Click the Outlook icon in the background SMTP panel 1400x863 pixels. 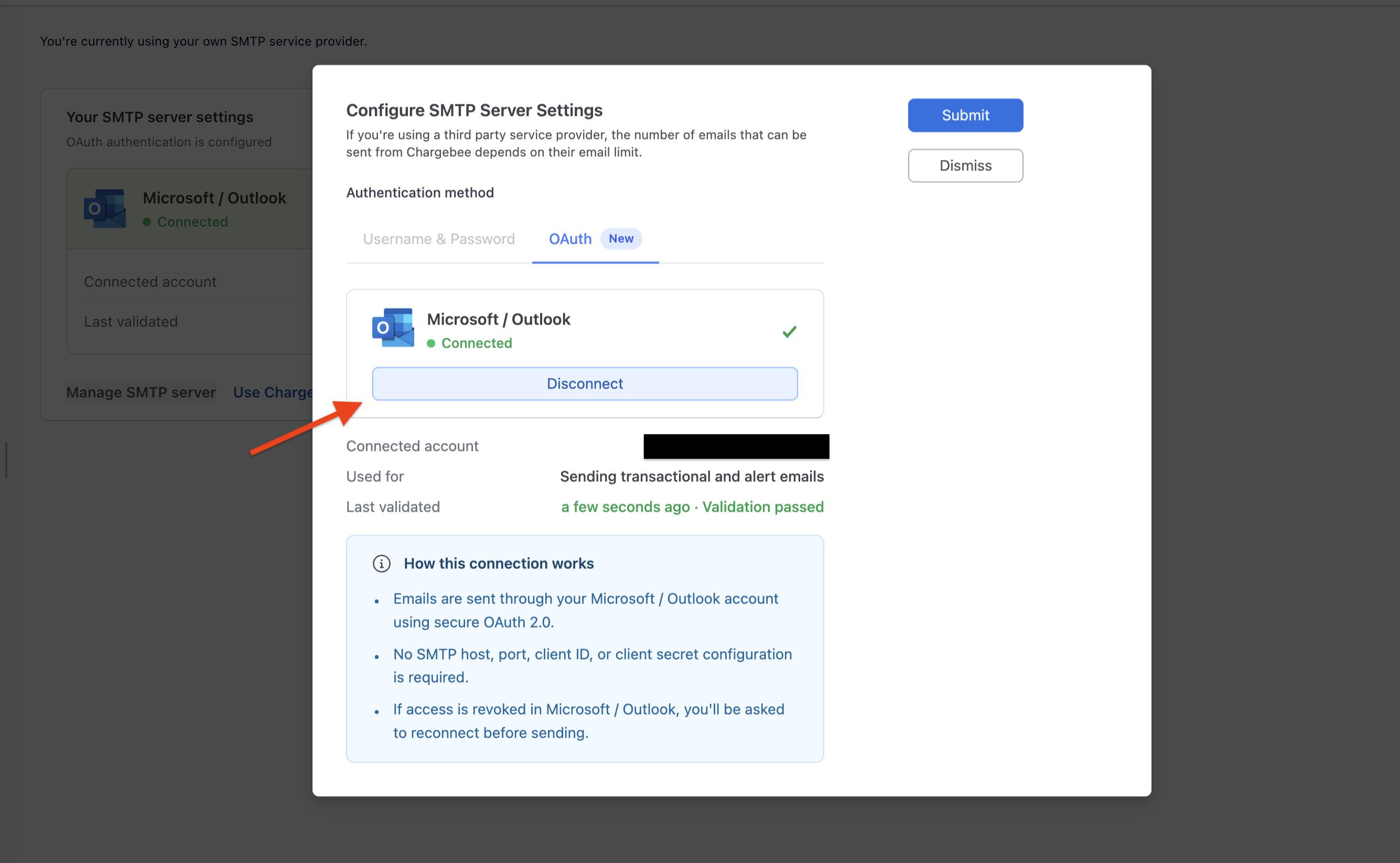(x=105, y=208)
